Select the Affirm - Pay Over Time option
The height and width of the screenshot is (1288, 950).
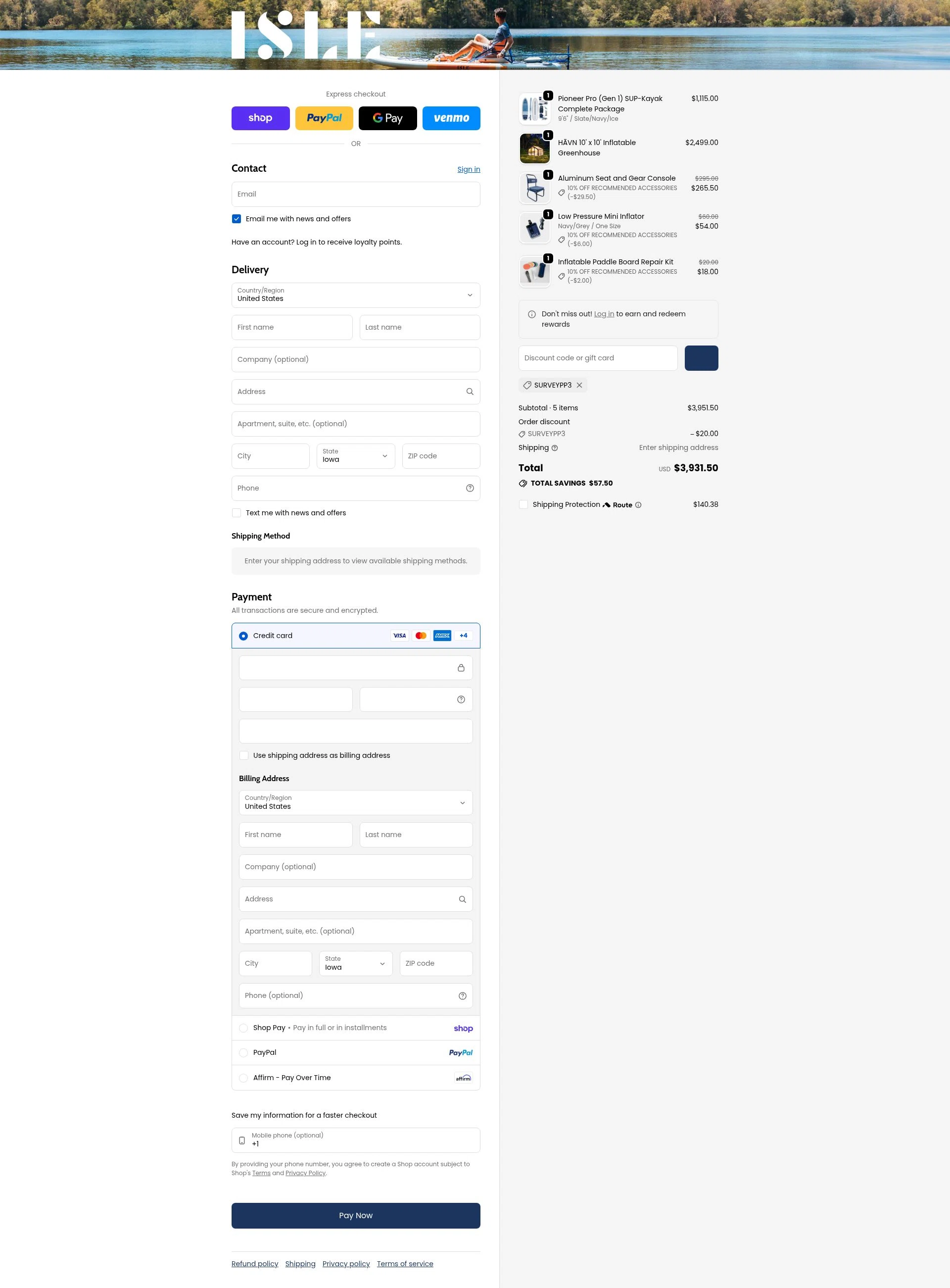[243, 1078]
